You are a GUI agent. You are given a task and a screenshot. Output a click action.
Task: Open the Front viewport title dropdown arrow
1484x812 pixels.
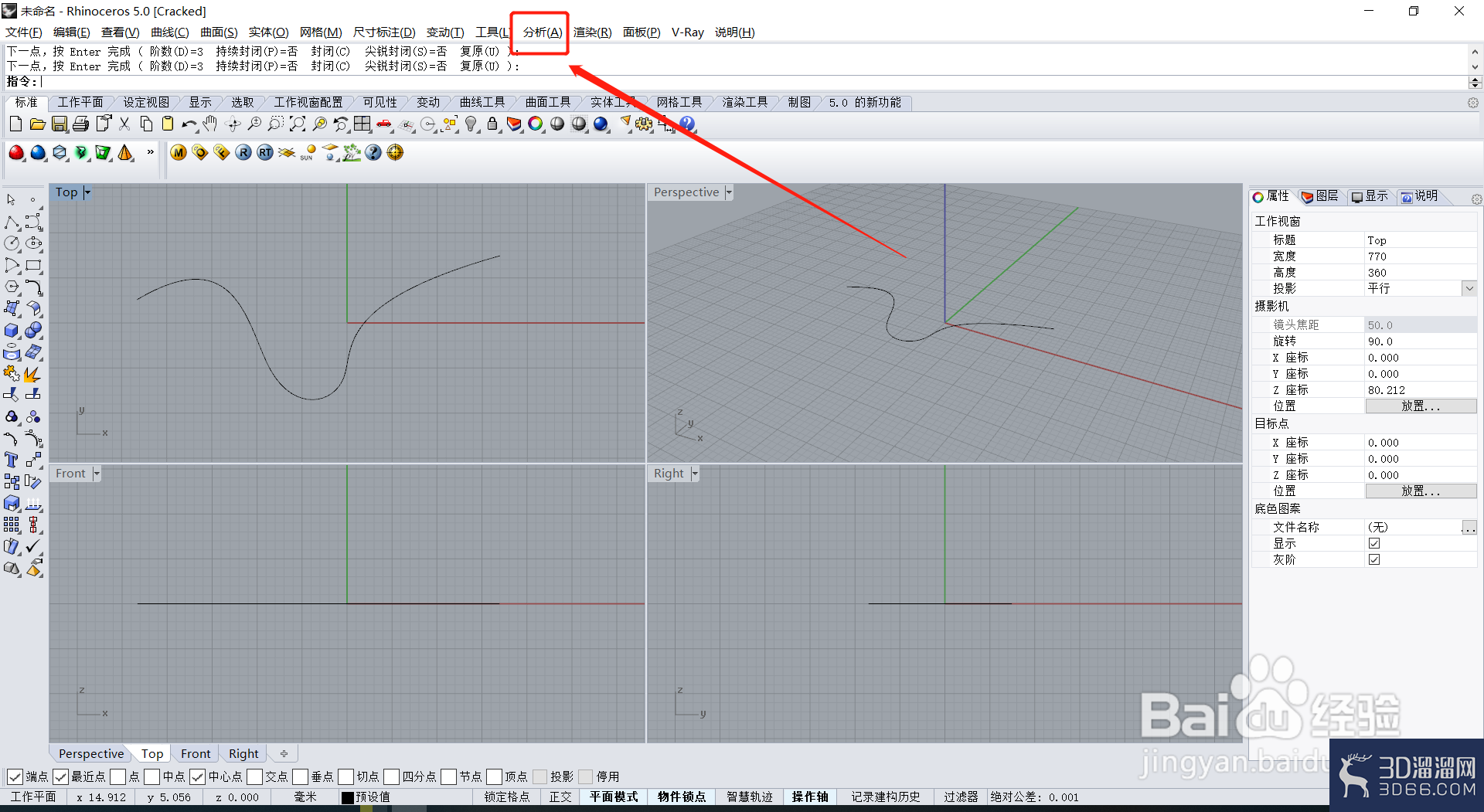point(97,474)
